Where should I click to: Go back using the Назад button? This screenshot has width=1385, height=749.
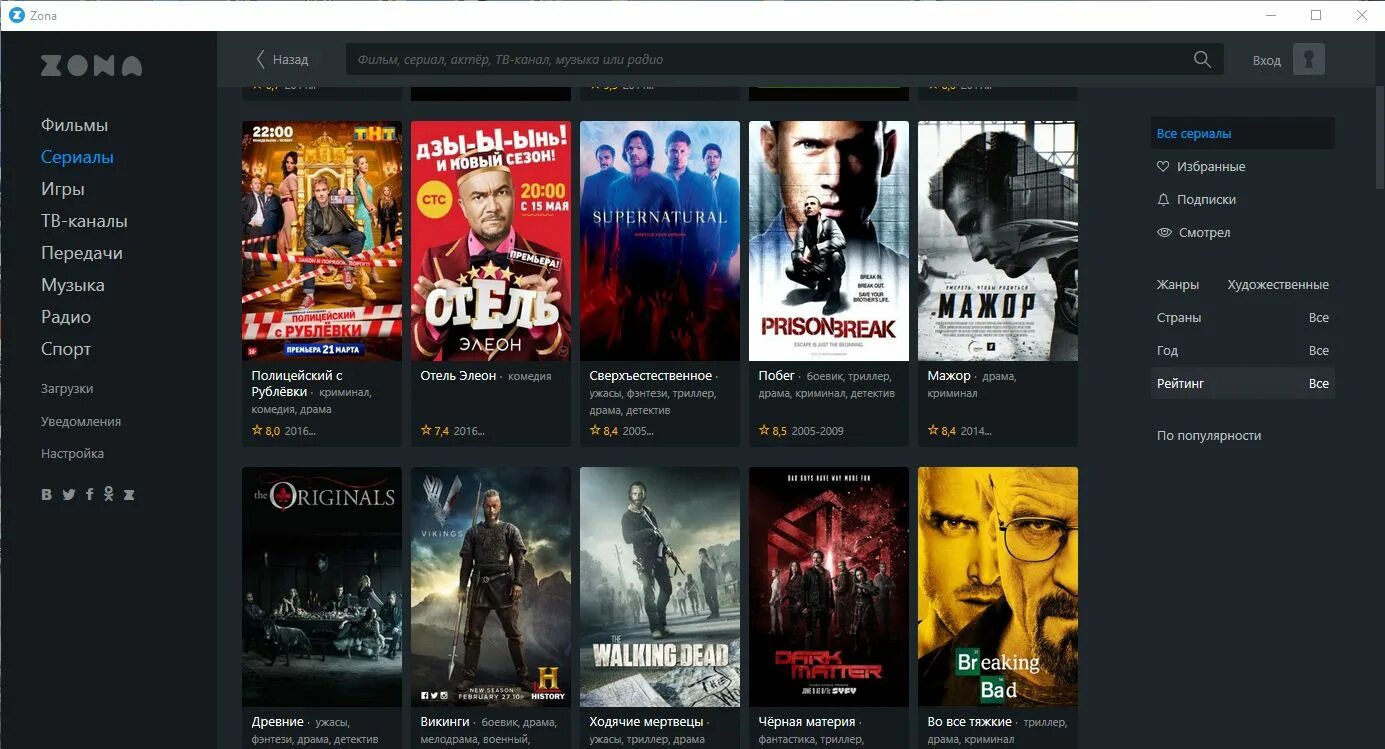point(282,59)
